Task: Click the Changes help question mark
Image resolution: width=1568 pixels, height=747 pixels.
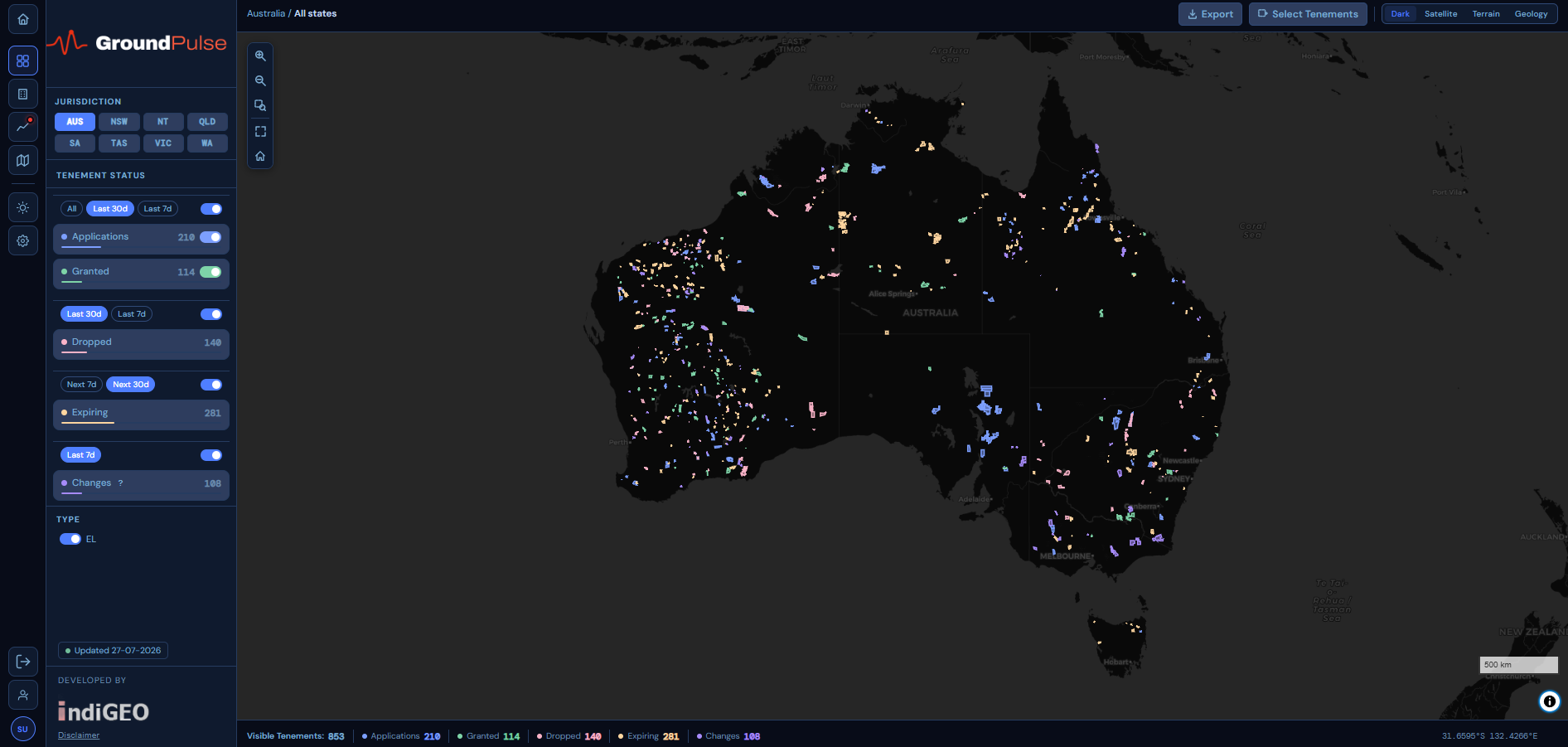Action: point(120,483)
